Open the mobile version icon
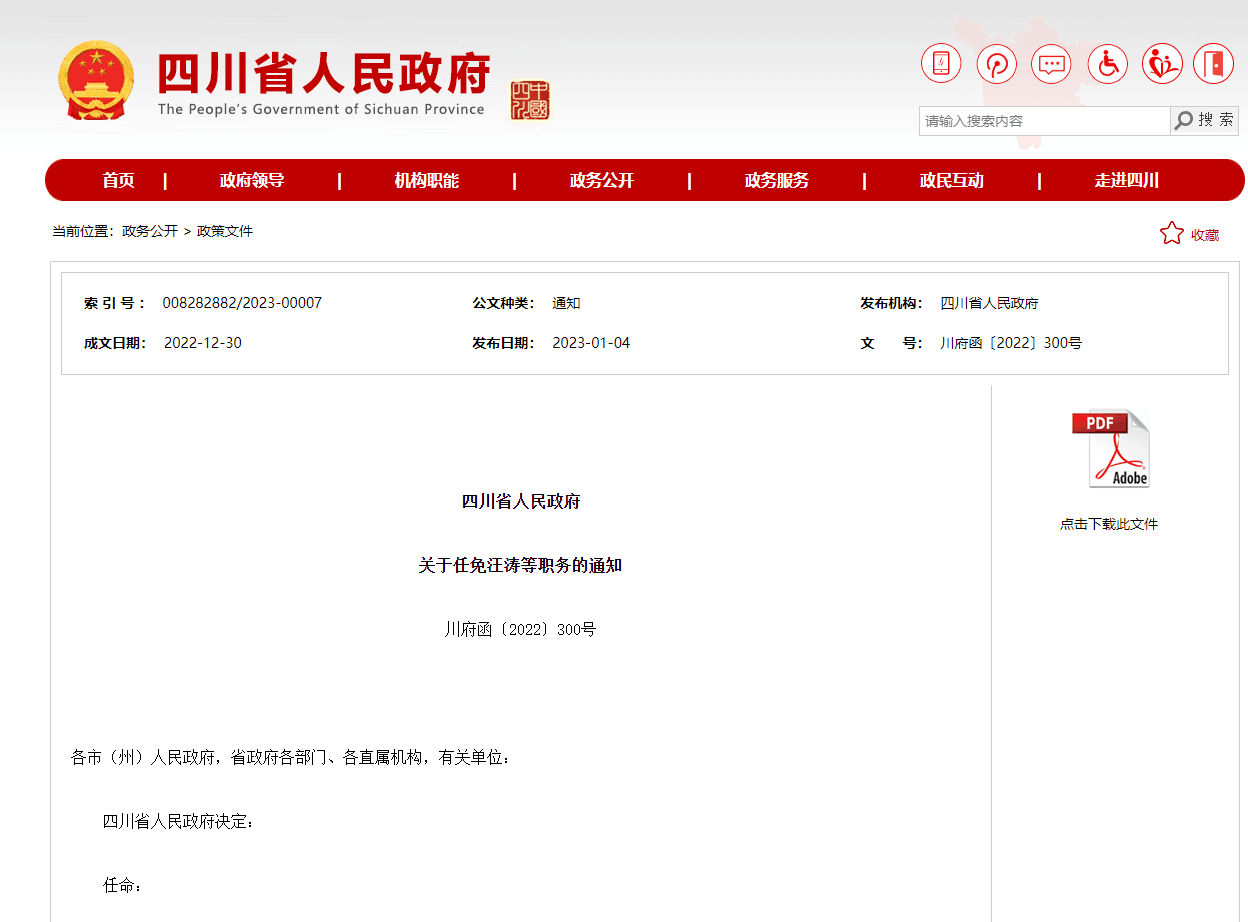 (940, 62)
